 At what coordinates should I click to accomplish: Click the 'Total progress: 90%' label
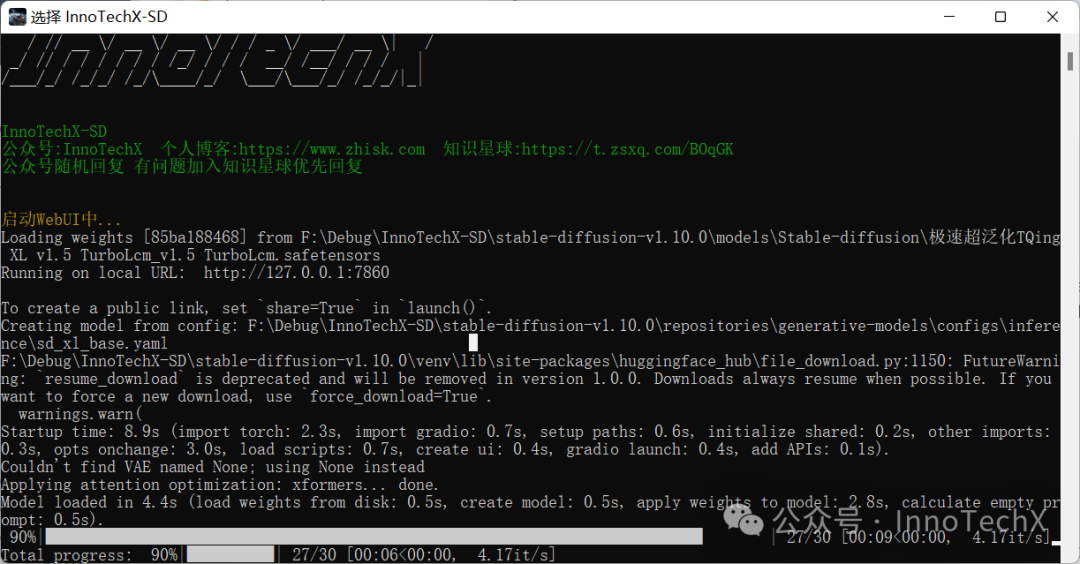click(90, 555)
